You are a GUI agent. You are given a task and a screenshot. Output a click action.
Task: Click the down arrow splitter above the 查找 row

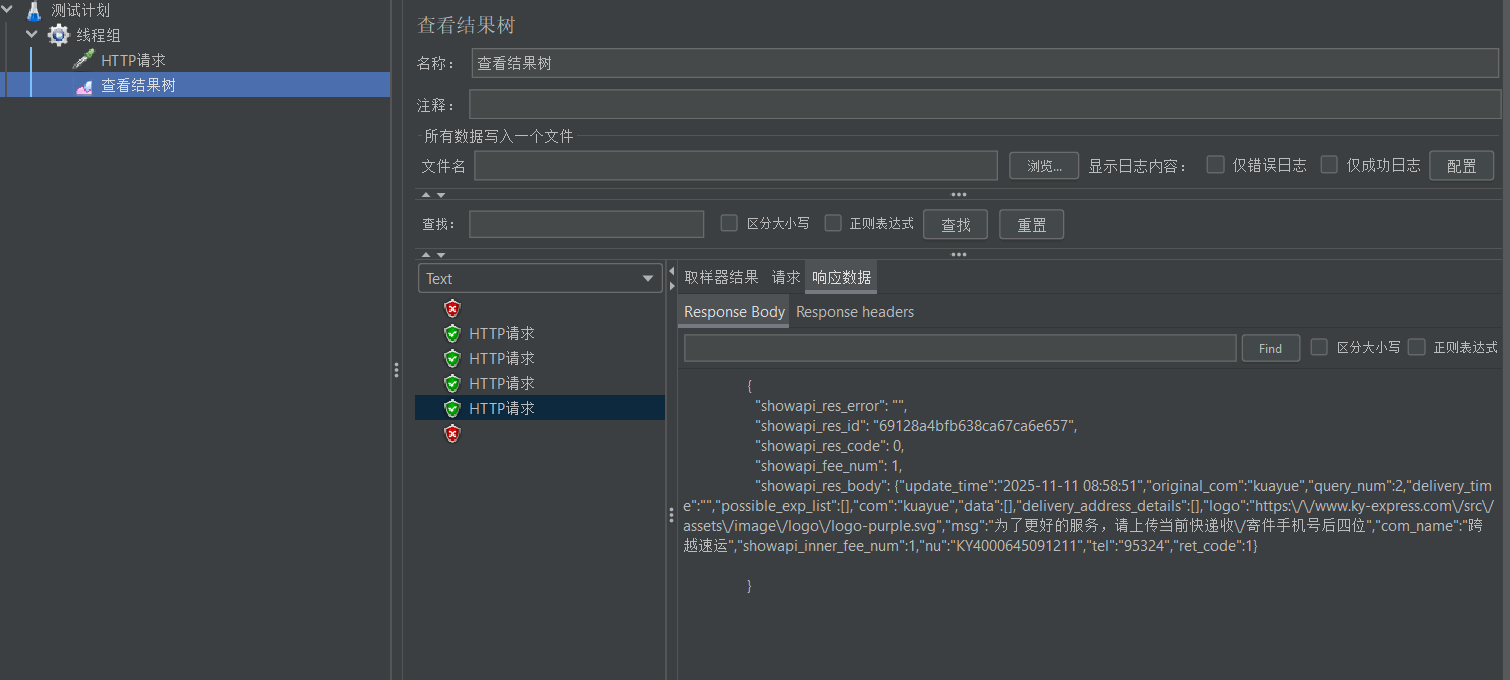tap(440, 195)
